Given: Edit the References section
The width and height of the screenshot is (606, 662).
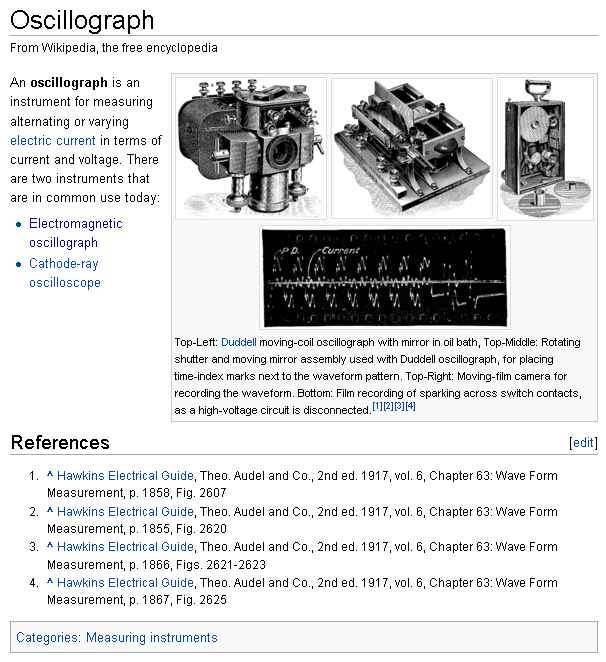Looking at the screenshot, I should coord(582,442).
